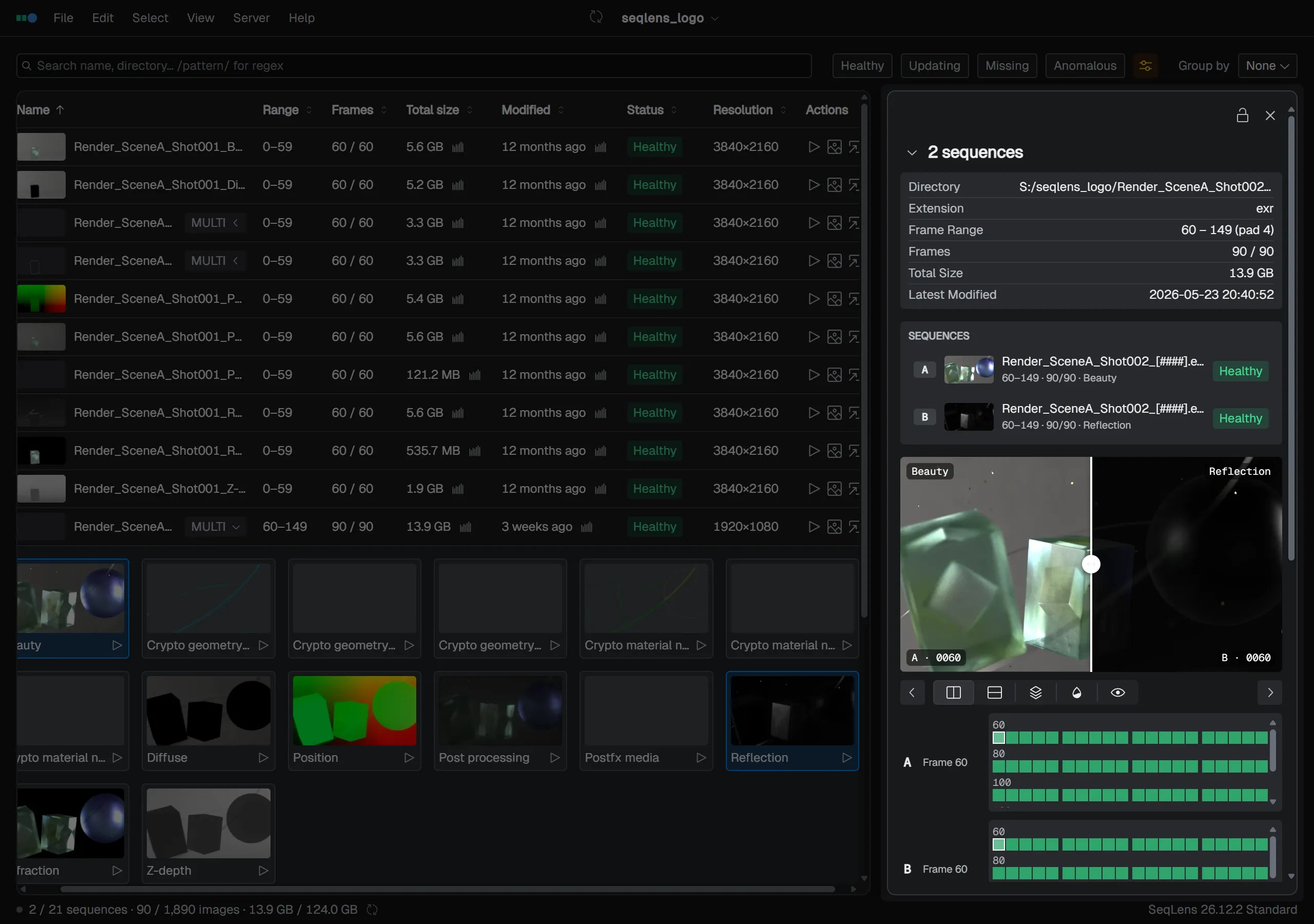Play the Postfx media pass card
Screen dimensions: 1314x924
(701, 757)
